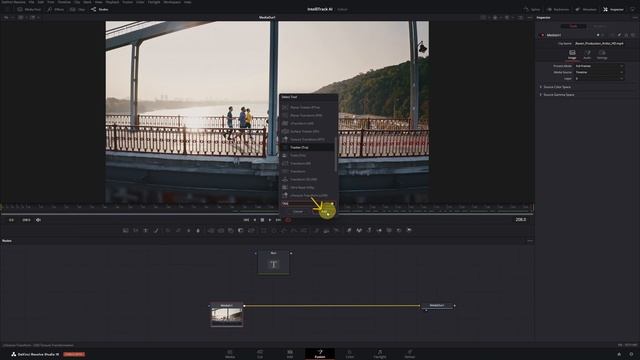Click the Clip Name field in Inspector

click(x=599, y=43)
